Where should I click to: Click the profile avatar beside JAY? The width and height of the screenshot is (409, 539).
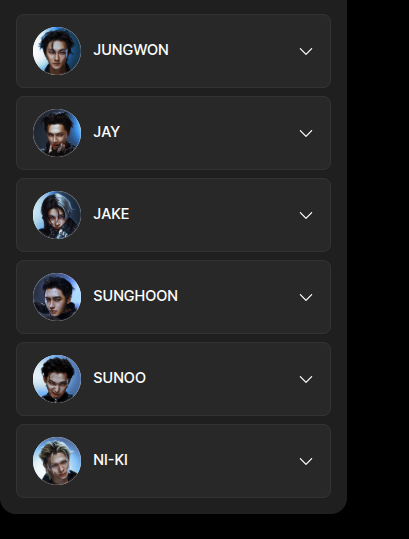(57, 133)
